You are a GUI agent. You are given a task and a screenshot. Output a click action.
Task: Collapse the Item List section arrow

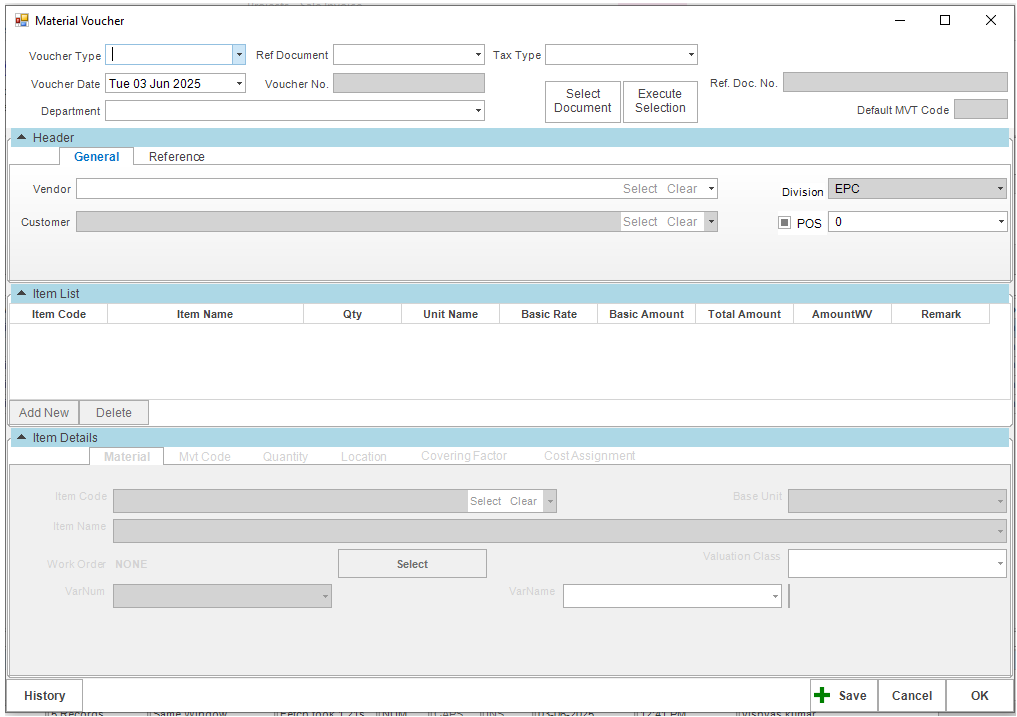(x=22, y=293)
